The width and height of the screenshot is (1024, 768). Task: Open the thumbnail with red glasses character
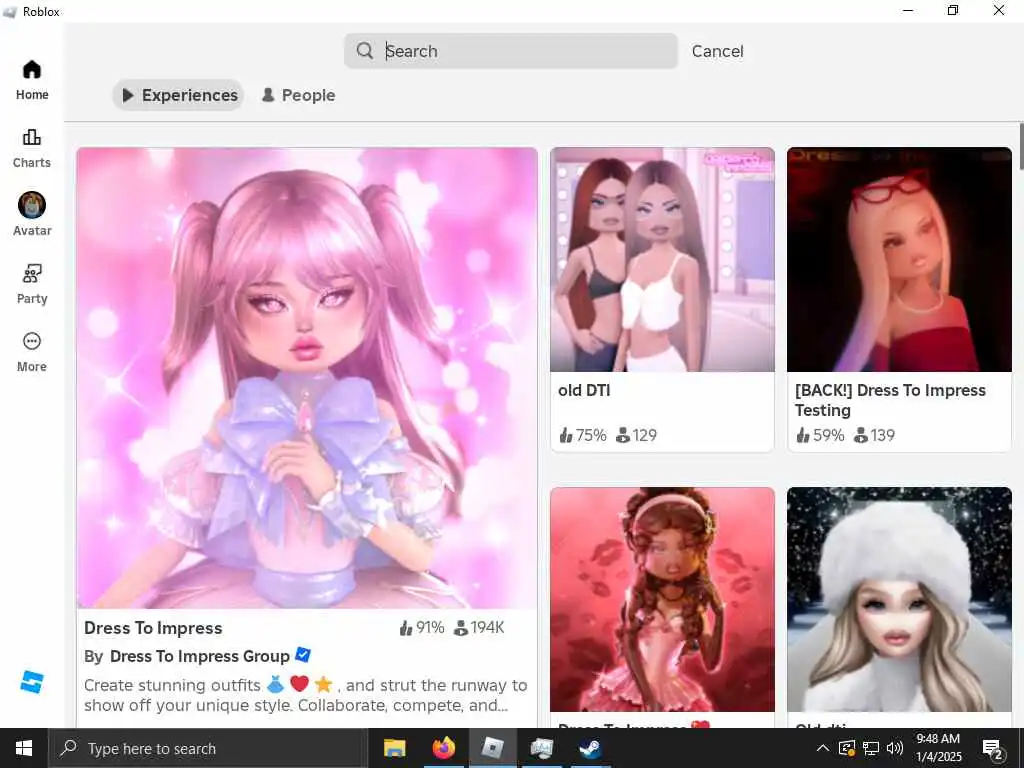pos(899,260)
